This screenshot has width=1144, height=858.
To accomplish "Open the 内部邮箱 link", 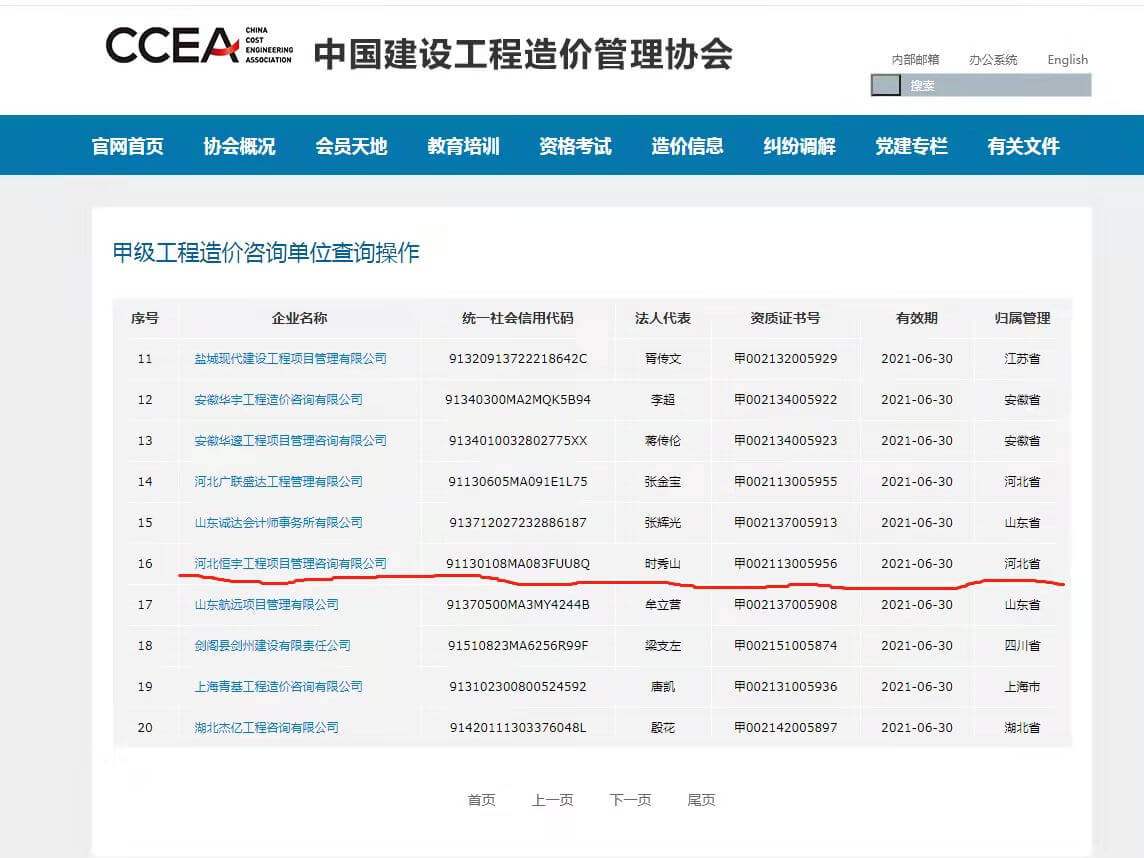I will [915, 60].
